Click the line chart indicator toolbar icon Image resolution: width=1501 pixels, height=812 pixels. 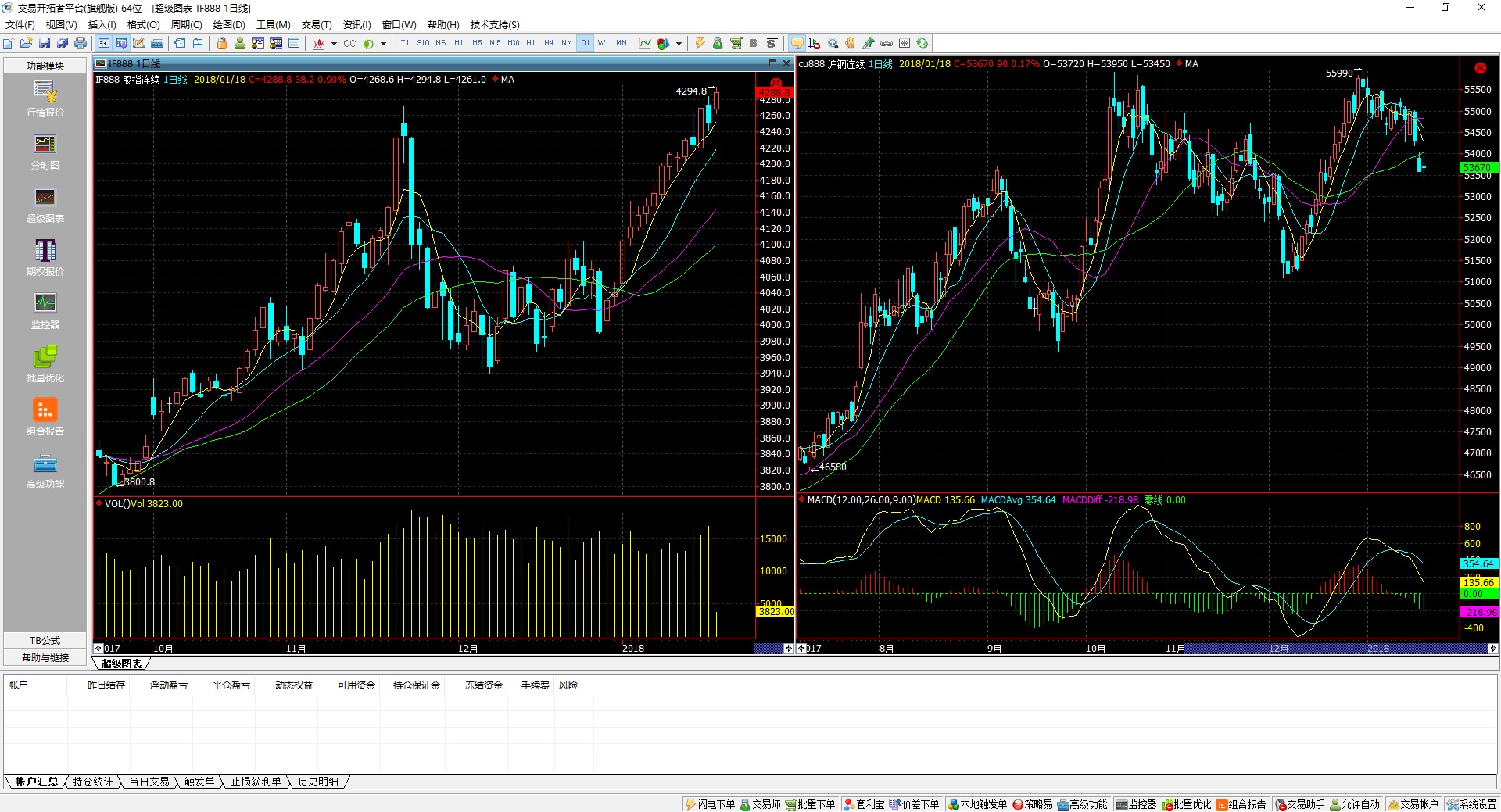tap(644, 43)
